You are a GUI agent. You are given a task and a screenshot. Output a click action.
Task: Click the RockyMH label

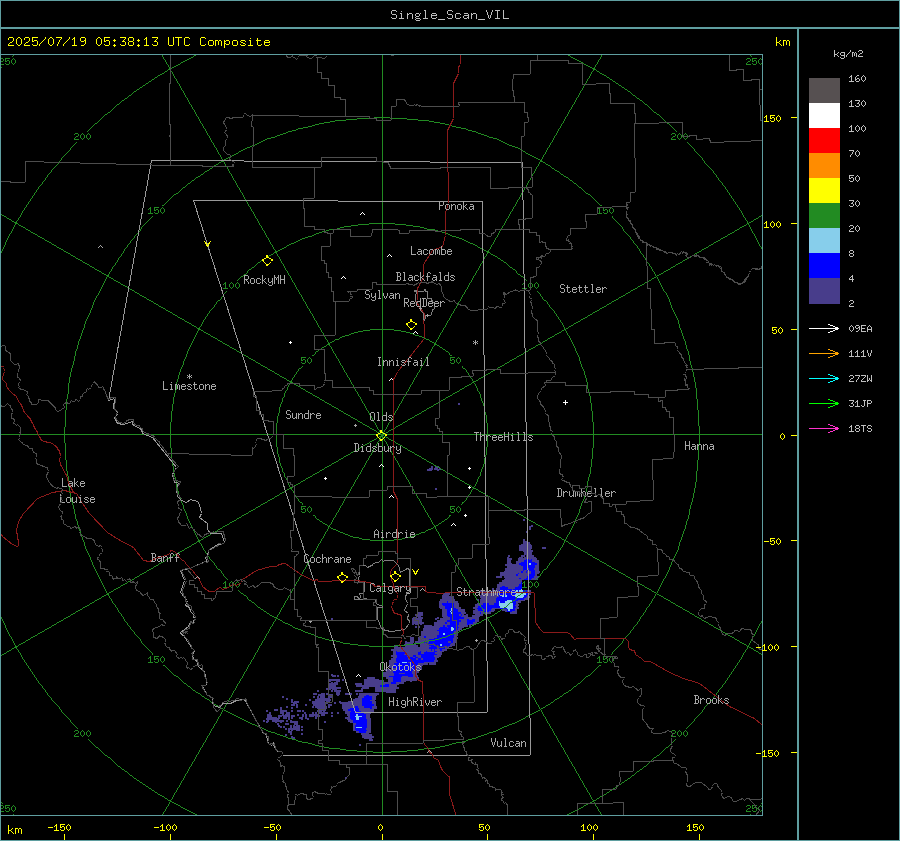(x=264, y=280)
